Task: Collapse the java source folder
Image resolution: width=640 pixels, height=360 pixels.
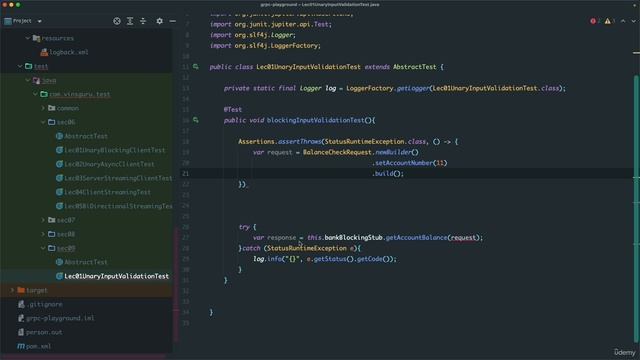Action: pos(28,80)
